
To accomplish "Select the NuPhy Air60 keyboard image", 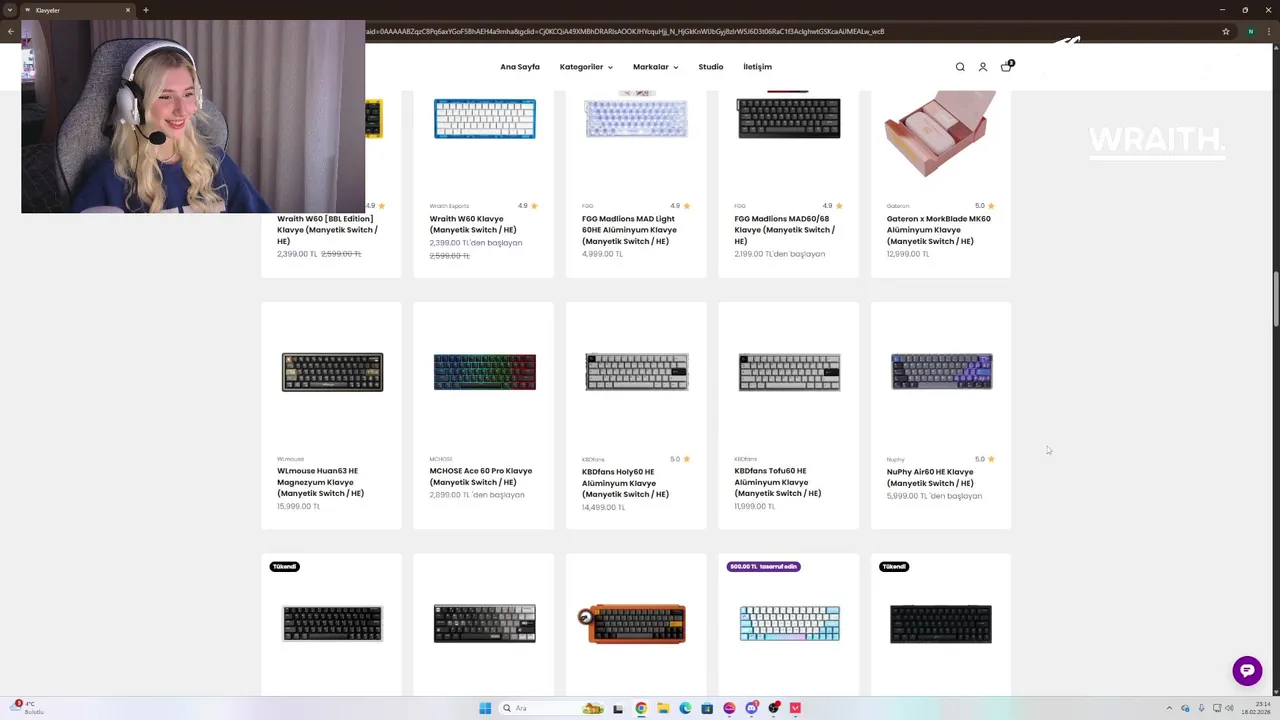I will (x=941, y=372).
